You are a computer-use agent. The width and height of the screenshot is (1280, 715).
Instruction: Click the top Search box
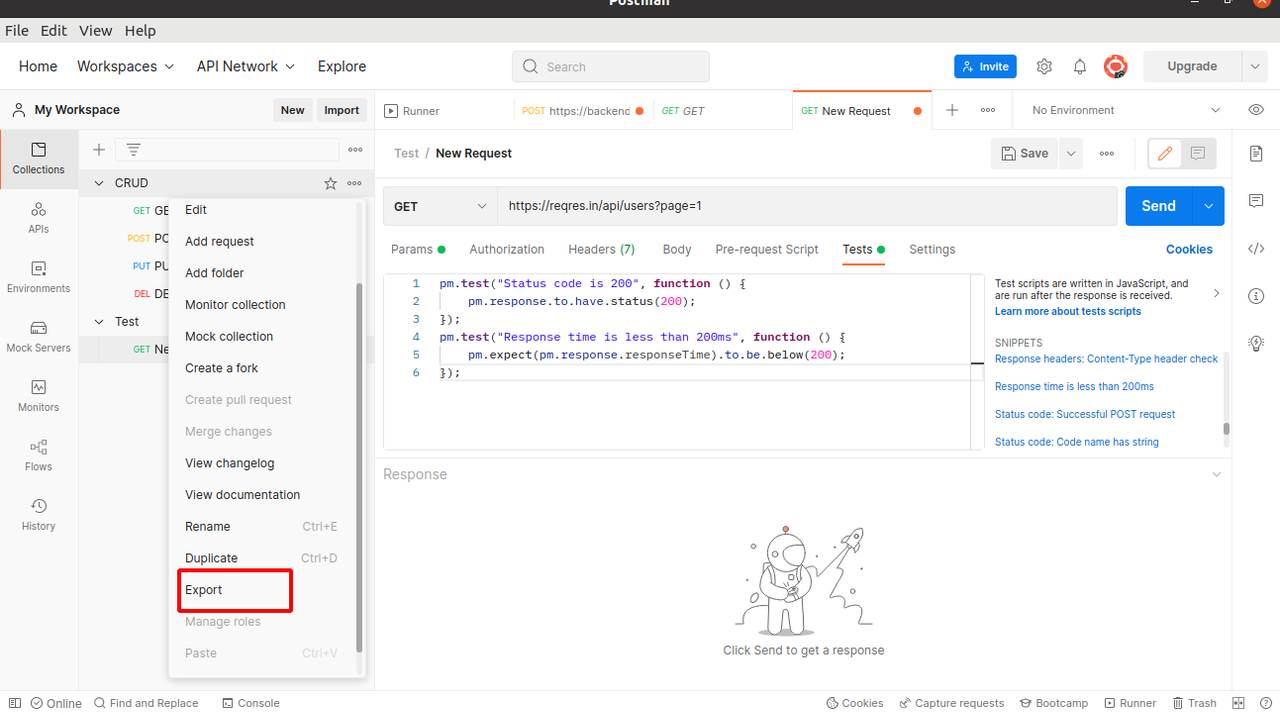(x=611, y=67)
